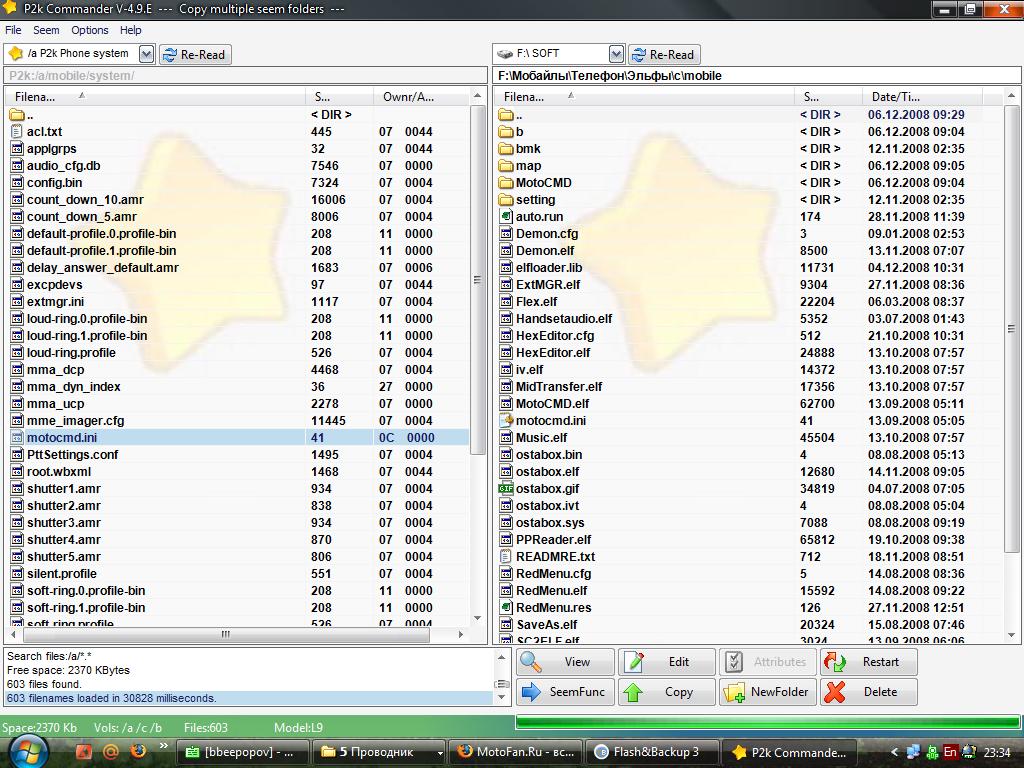Screen dimensions: 1024x768
Task: Expand the /a P2k Phone system dropdown
Action: click(146, 54)
